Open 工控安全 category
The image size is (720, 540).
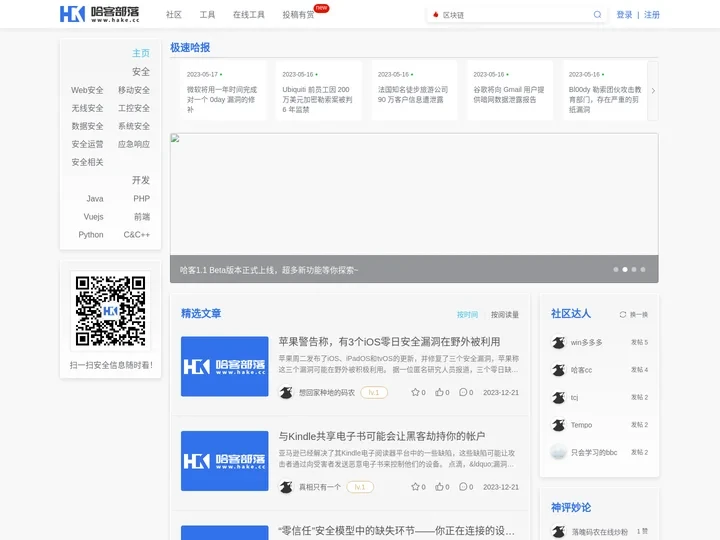(134, 108)
